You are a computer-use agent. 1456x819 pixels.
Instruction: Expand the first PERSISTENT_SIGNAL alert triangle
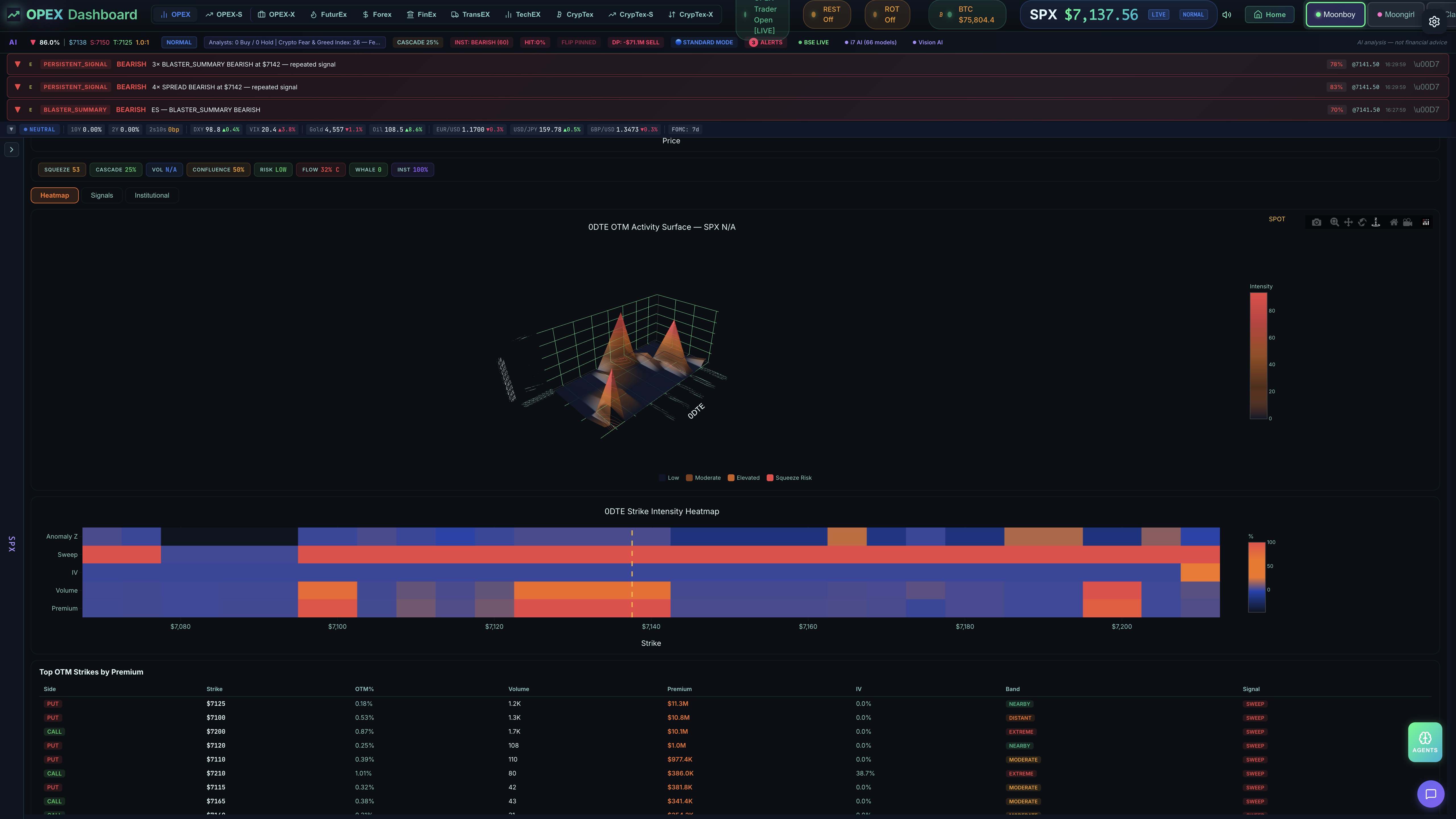pos(18,65)
